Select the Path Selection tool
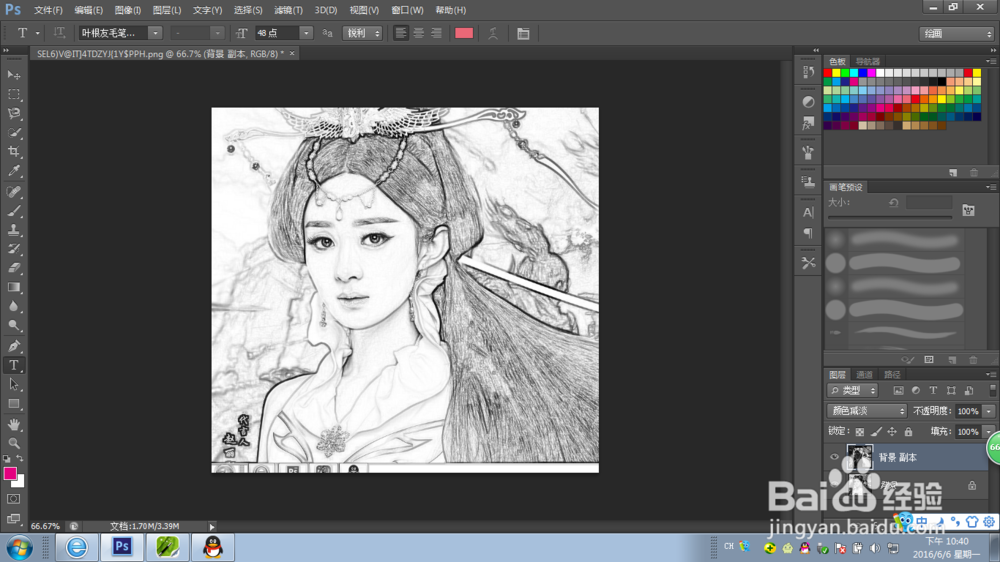1000x562 pixels. (13, 384)
